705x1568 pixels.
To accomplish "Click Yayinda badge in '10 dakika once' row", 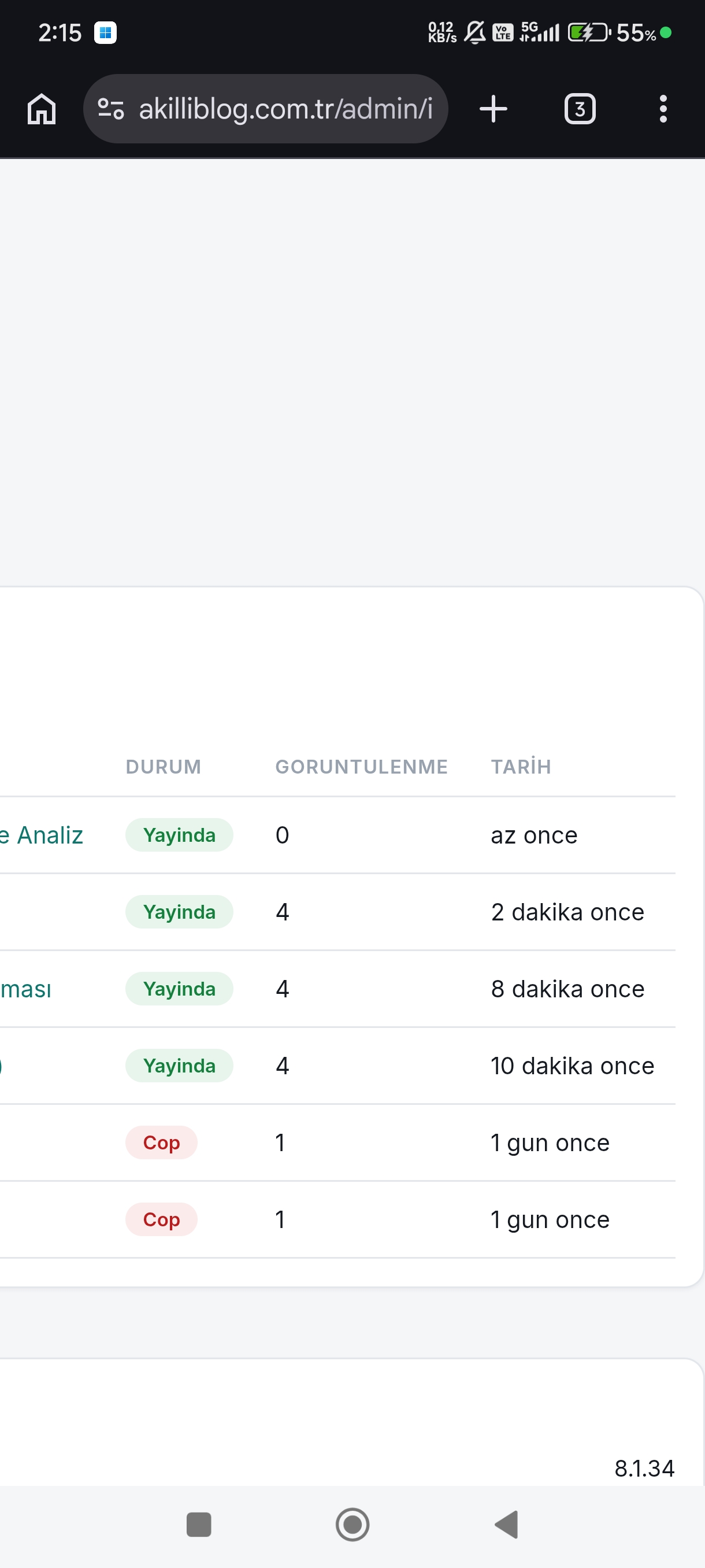I will click(x=180, y=1066).
